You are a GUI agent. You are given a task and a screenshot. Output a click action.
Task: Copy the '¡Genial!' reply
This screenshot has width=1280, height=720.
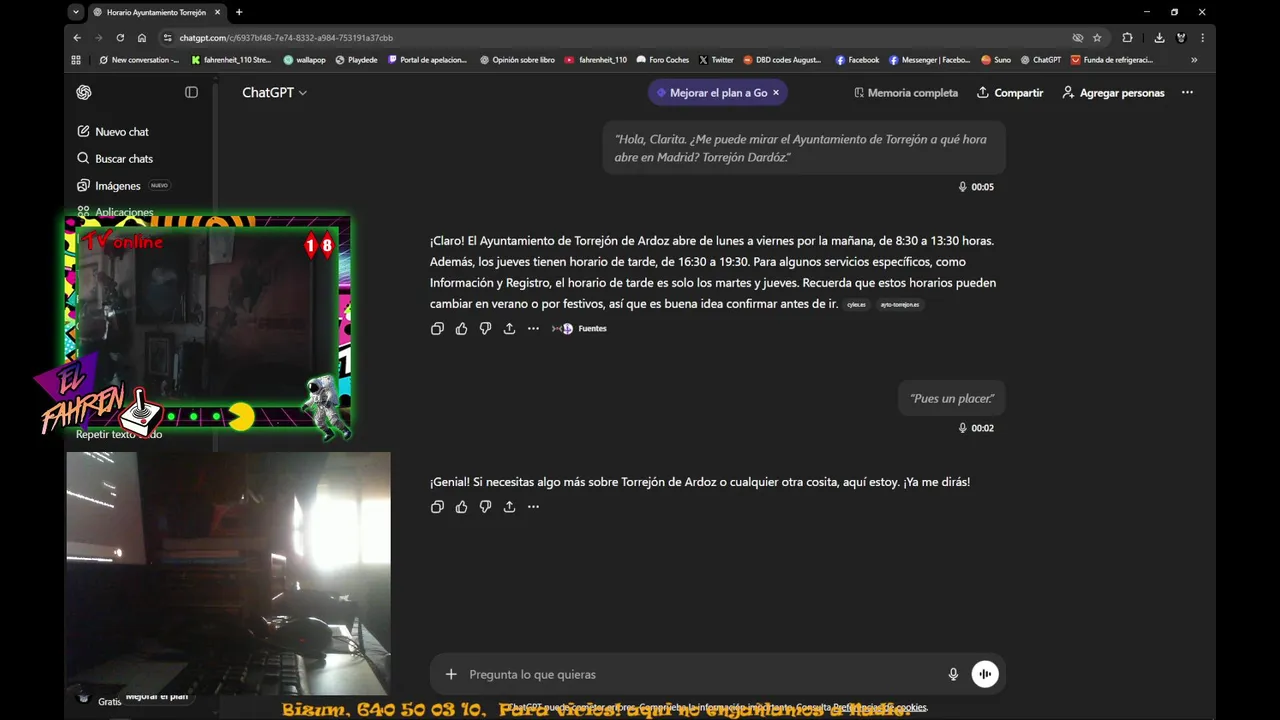click(x=437, y=507)
